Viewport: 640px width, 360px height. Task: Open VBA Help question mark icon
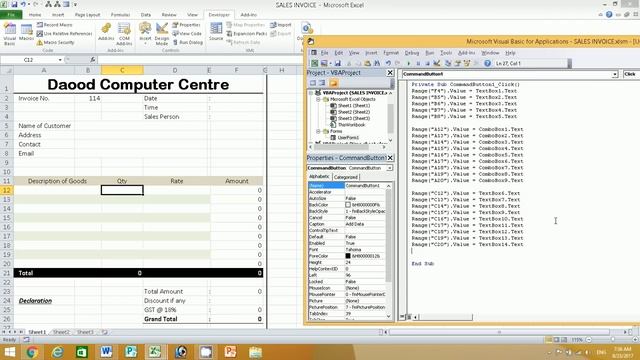point(487,63)
